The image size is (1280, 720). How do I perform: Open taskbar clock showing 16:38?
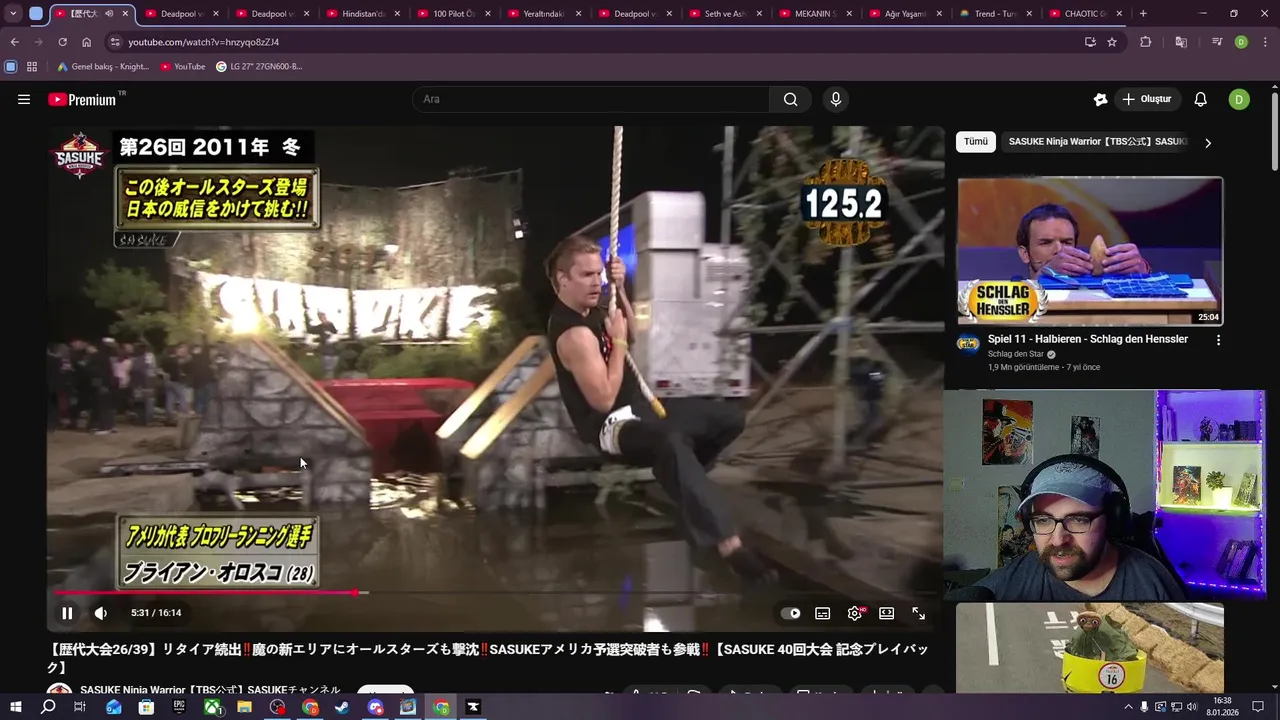coord(1222,707)
